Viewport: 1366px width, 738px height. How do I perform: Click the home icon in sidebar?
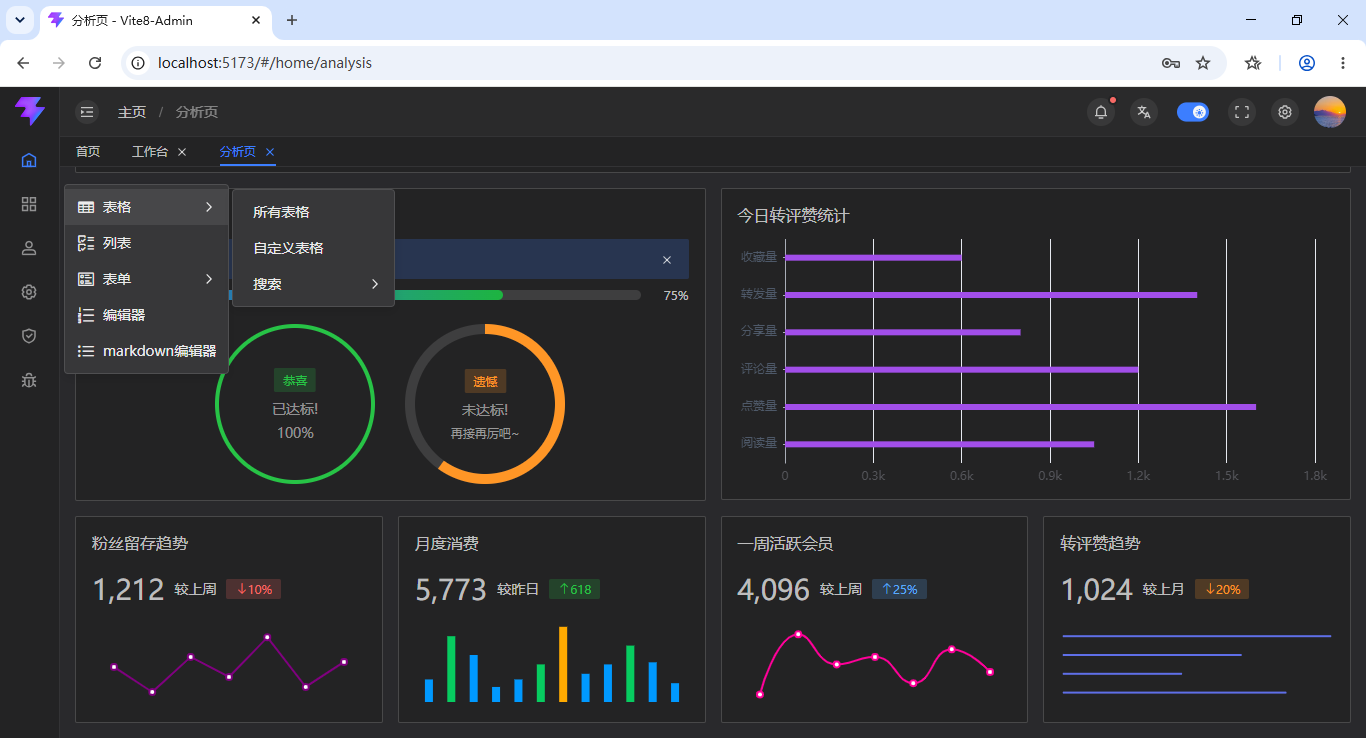29,160
